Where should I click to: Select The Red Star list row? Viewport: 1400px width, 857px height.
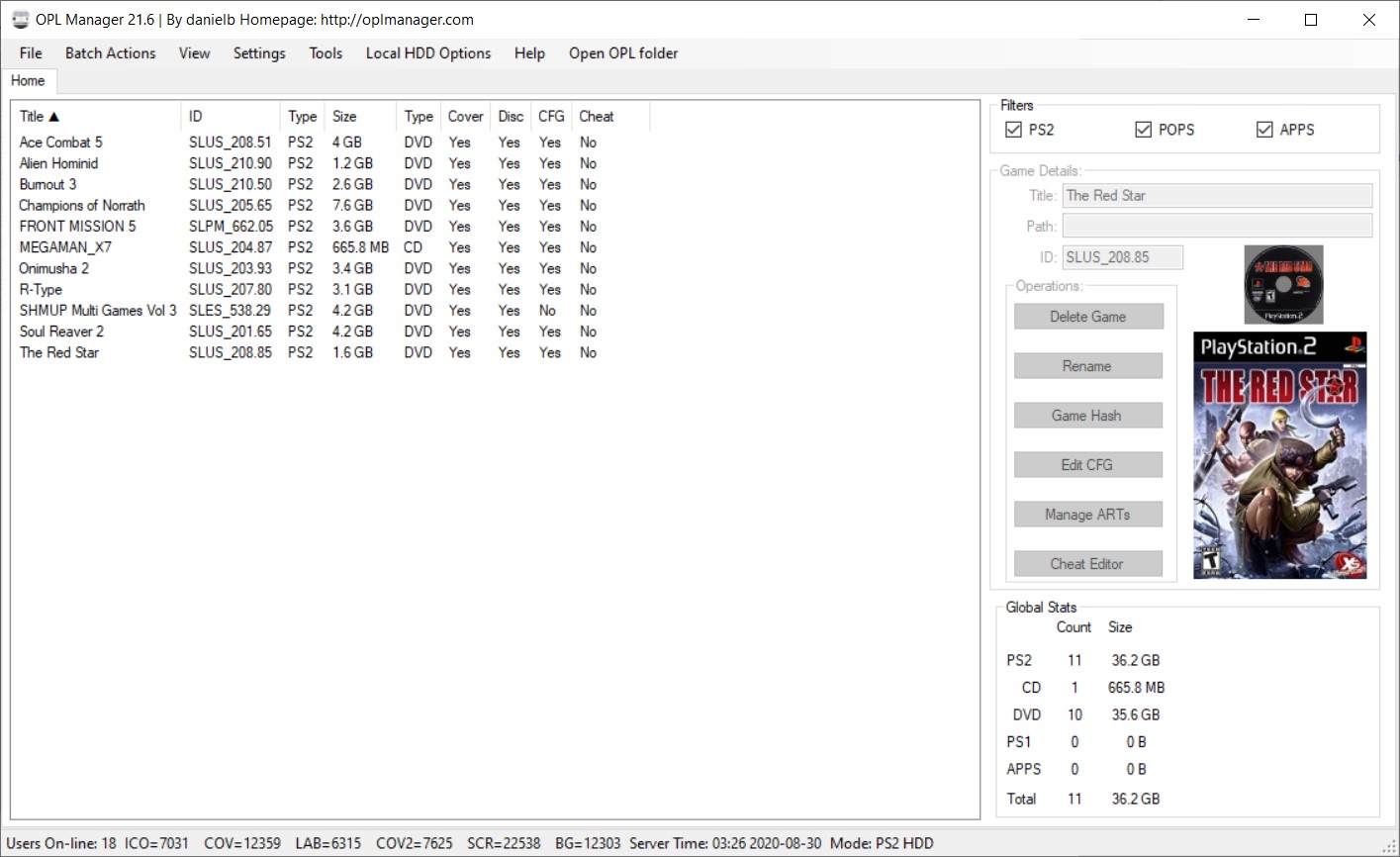(330, 352)
